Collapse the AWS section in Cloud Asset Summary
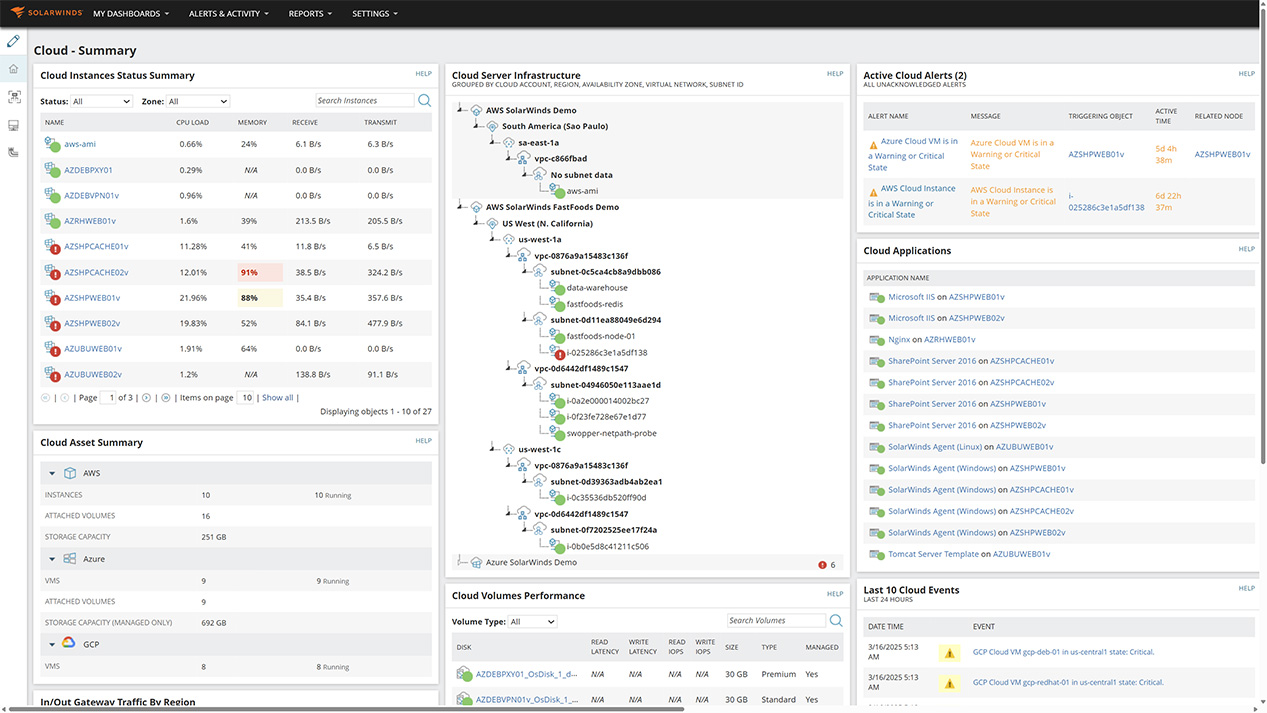Image resolution: width=1267 pixels, height=713 pixels. 53,473
